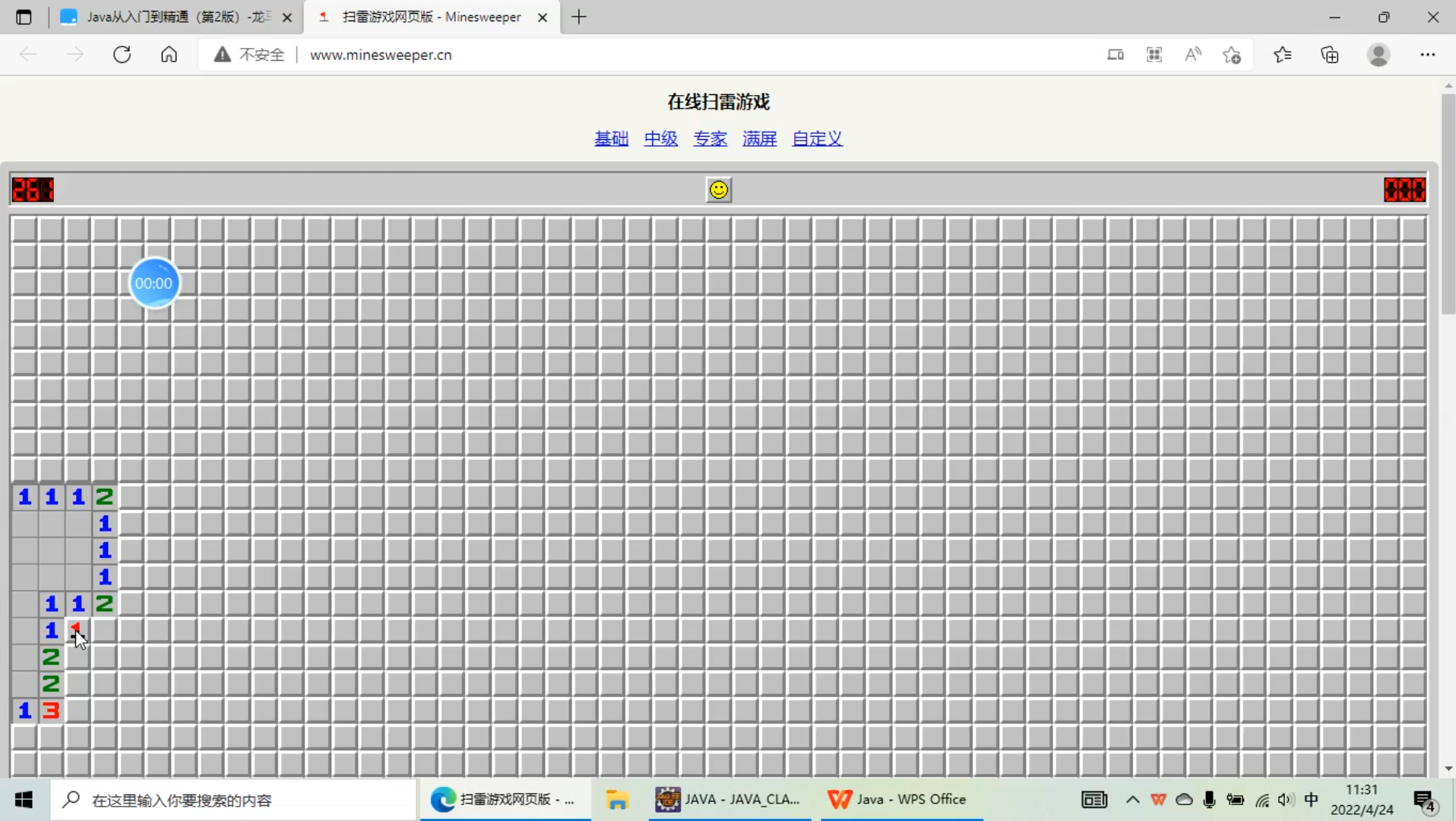This screenshot has height=821, width=1456.
Task: Open the microphone tray icon
Action: pos(1210,800)
